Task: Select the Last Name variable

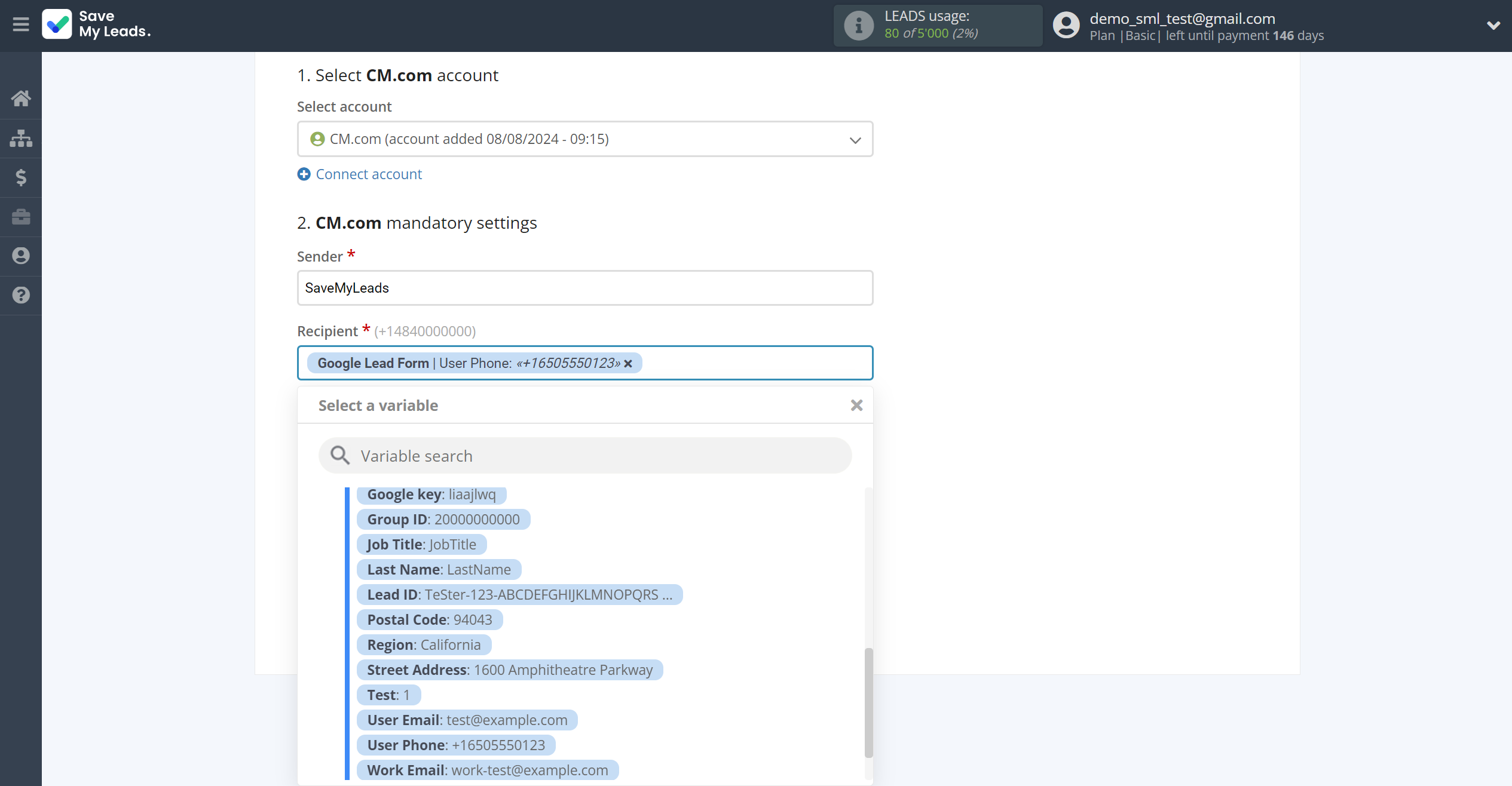Action: [x=439, y=570]
